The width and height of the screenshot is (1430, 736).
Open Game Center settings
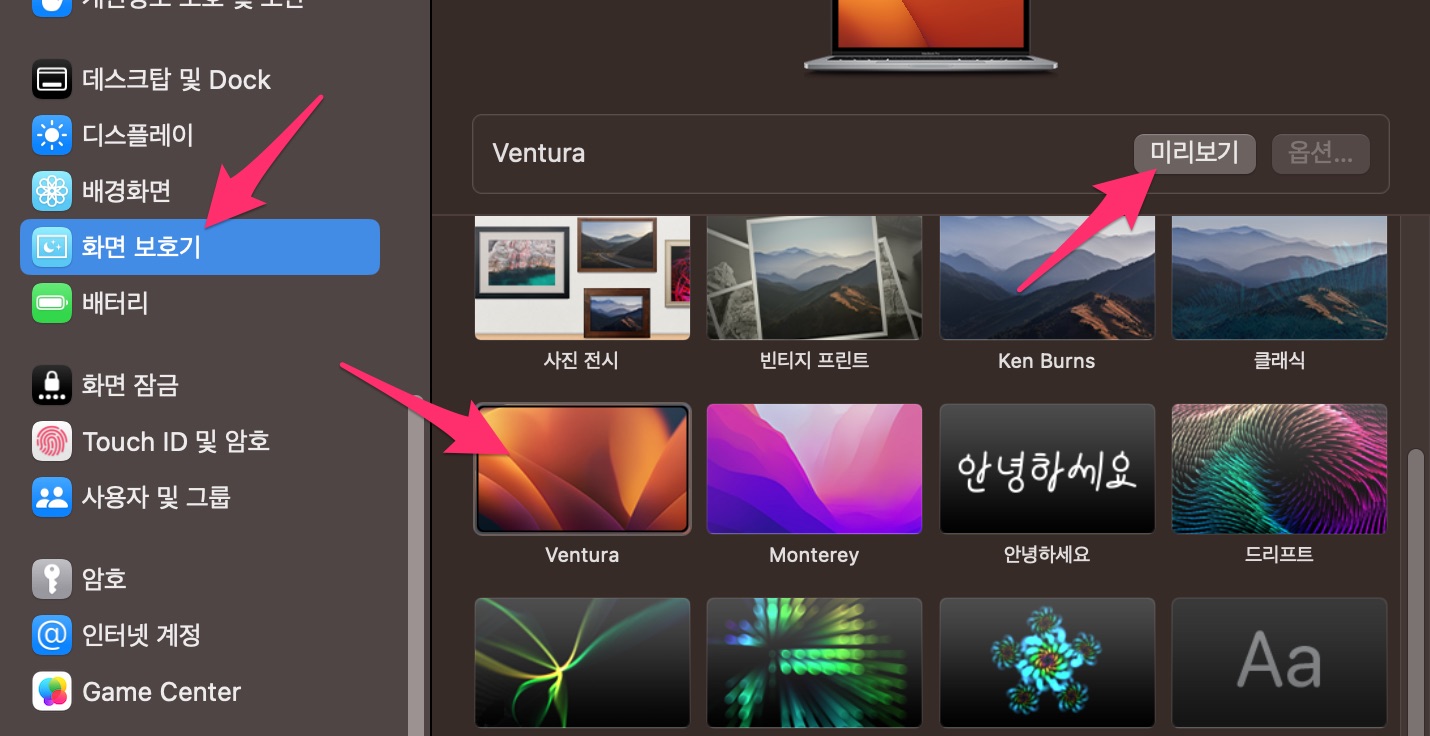click(200, 691)
